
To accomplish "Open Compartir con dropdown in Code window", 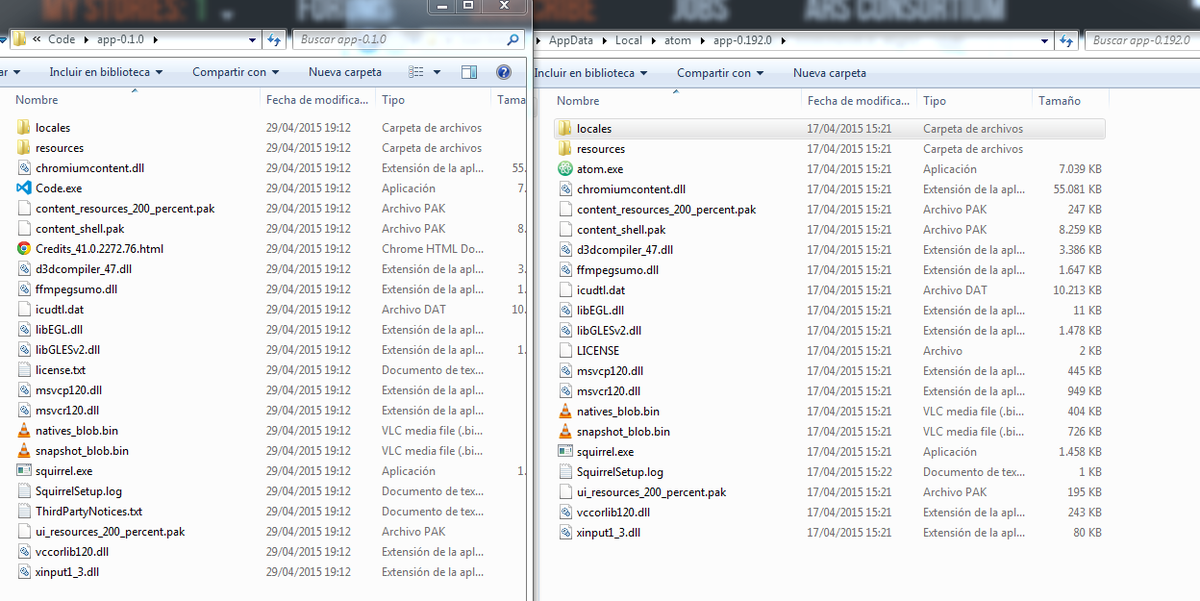I will click(235, 72).
